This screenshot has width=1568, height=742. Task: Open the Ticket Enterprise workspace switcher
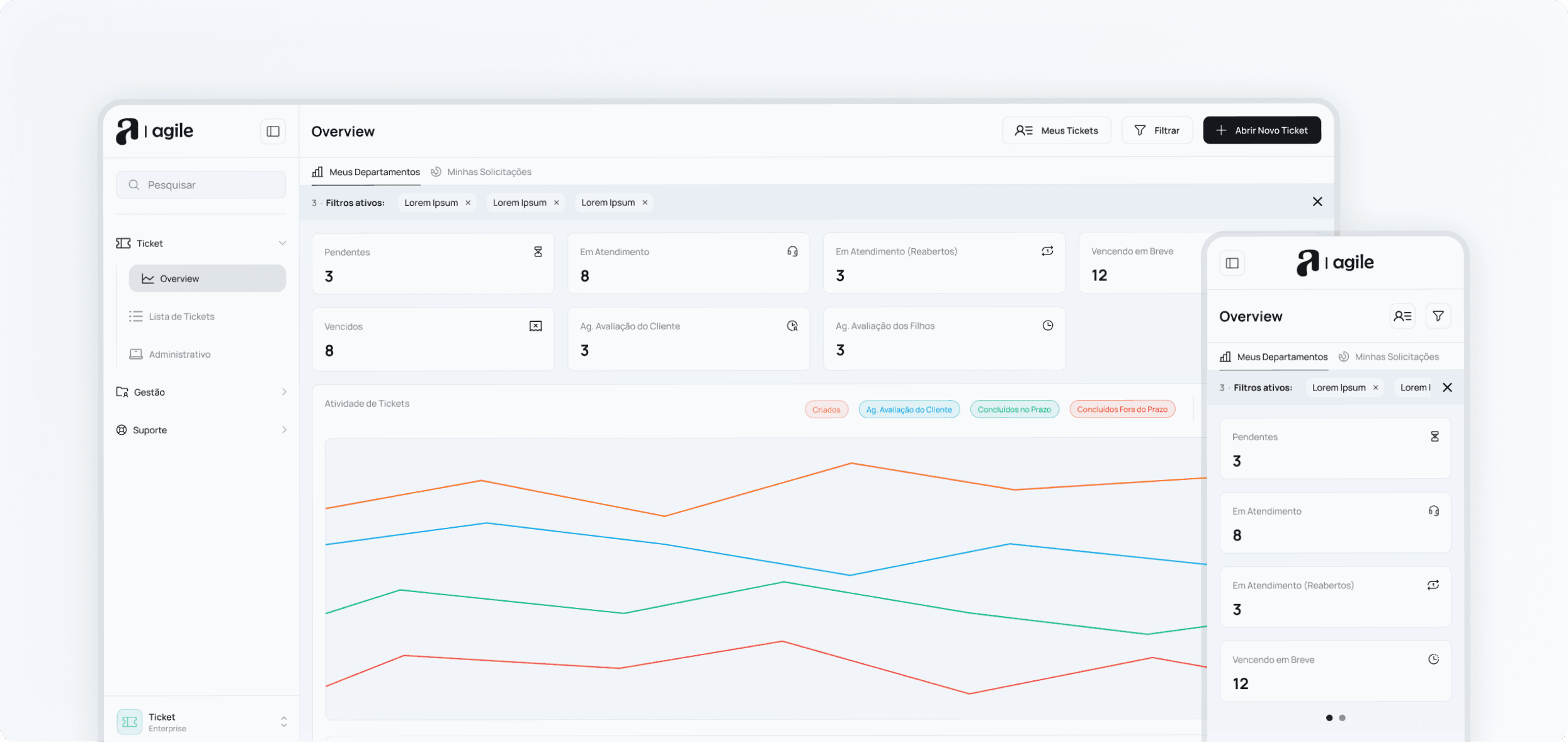tap(284, 722)
